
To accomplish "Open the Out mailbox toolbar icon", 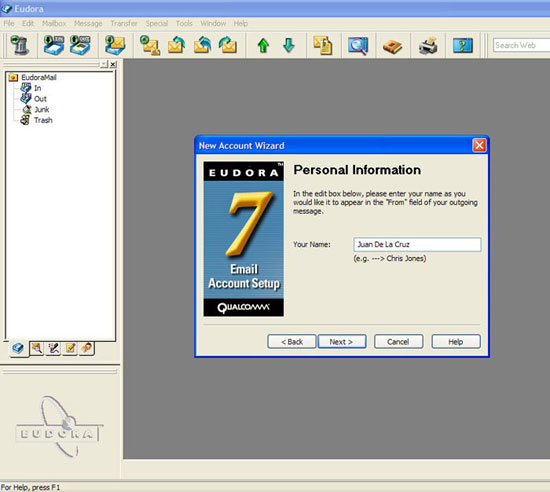I will click(80, 45).
